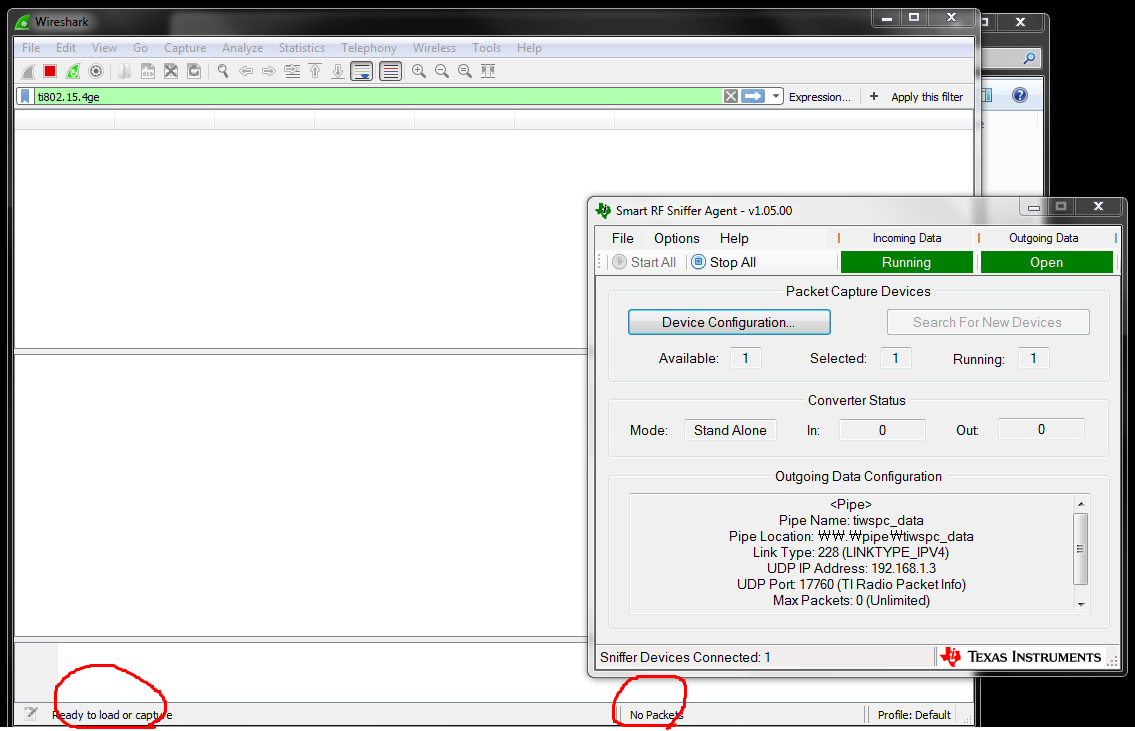Viewport: 1135px width, 731px height.
Task: Open Sniffer Agent Options menu
Action: tap(677, 238)
